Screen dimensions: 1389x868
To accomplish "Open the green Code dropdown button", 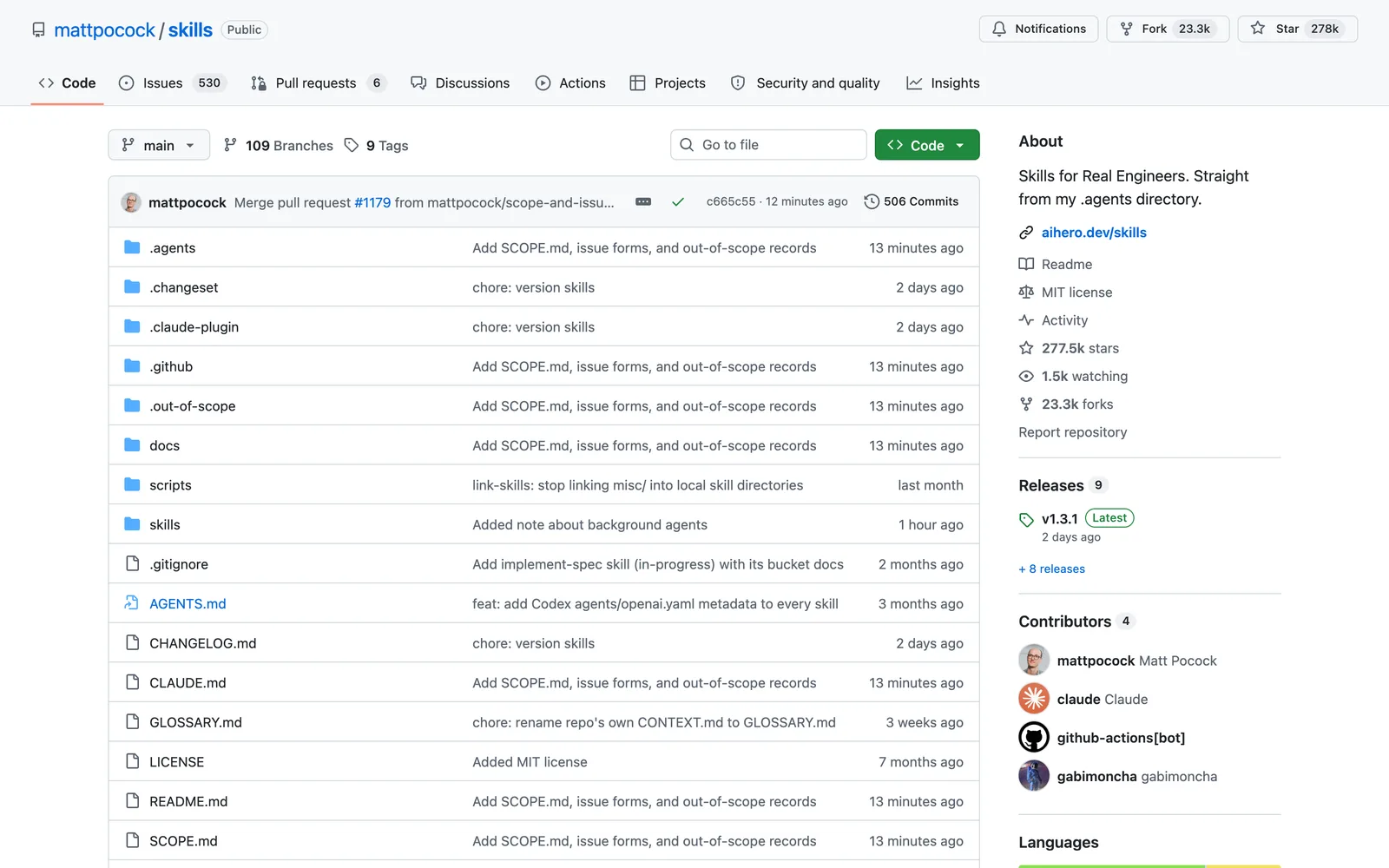I will 927,145.
